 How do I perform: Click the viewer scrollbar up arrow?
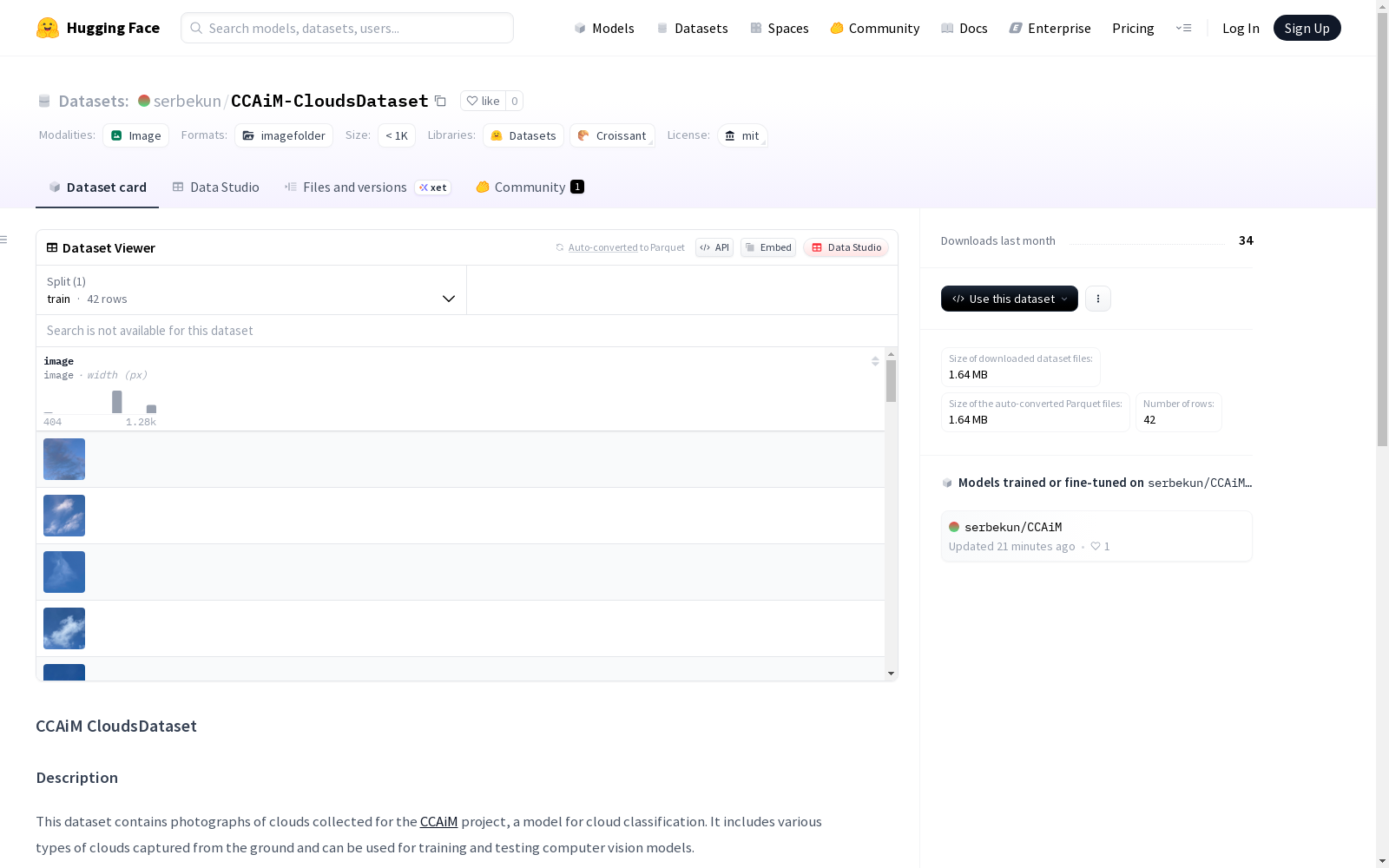[x=891, y=354]
